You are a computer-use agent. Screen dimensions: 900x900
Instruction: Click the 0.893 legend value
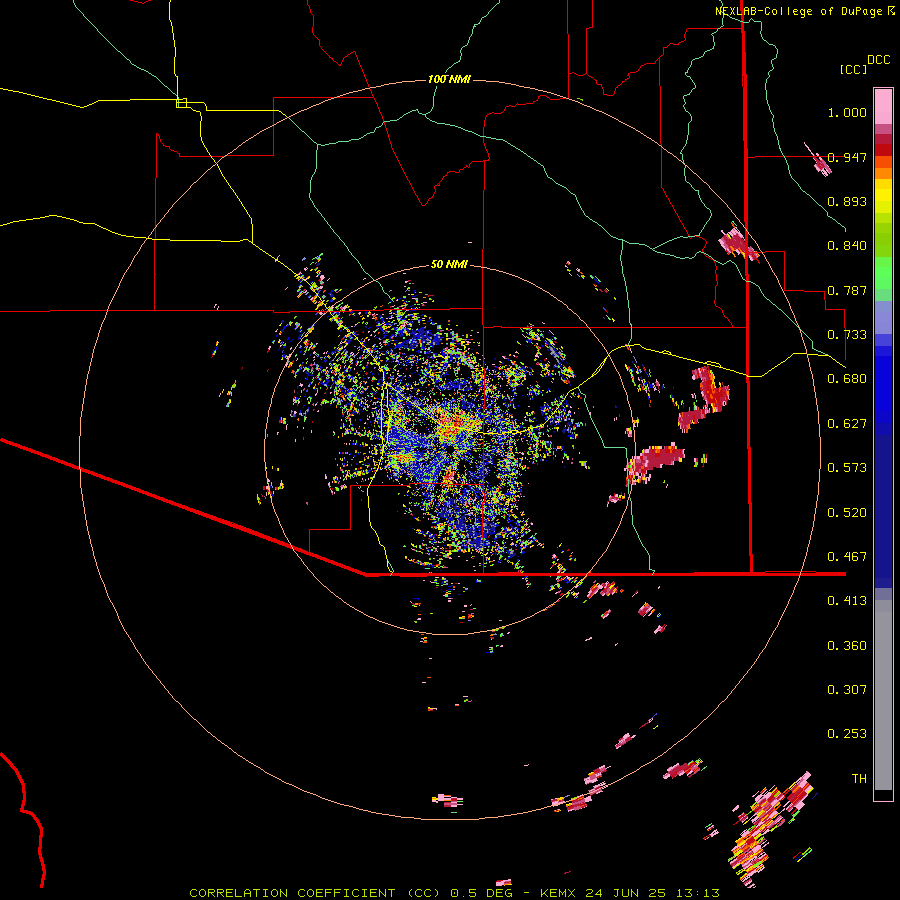click(847, 201)
